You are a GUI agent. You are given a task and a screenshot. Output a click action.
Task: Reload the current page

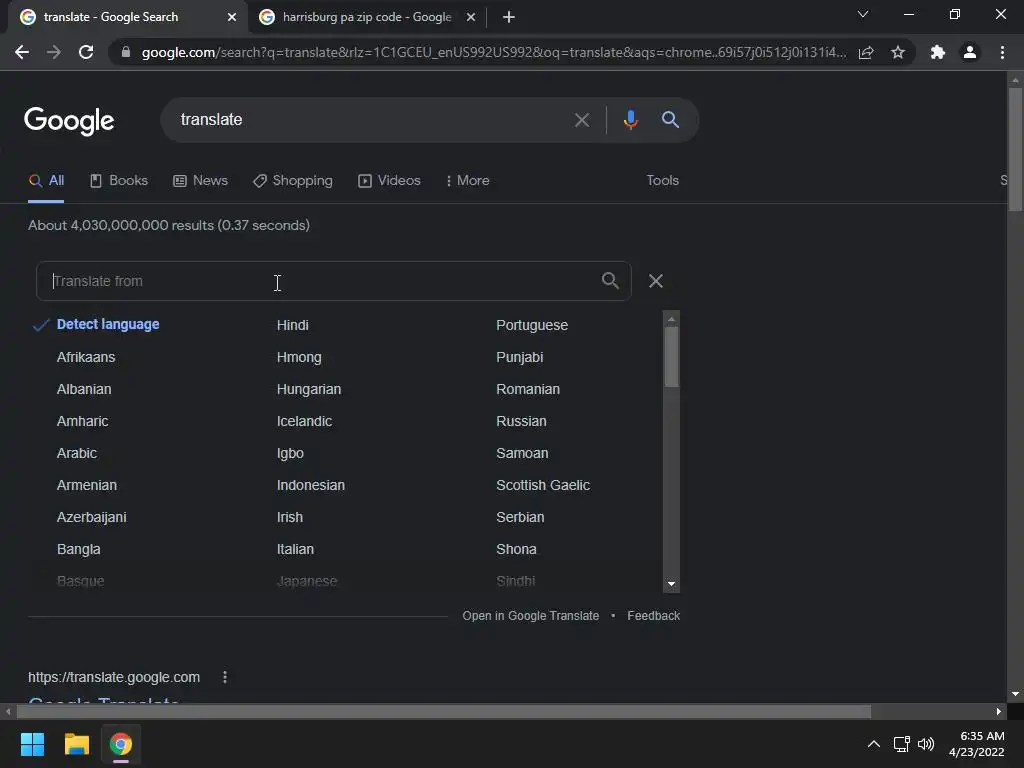[86, 52]
